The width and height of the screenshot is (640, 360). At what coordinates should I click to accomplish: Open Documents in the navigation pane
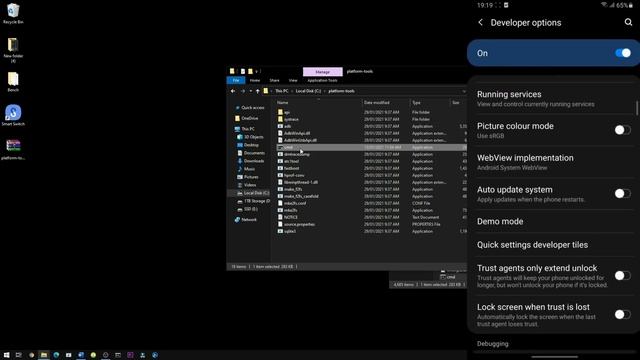[251, 153]
